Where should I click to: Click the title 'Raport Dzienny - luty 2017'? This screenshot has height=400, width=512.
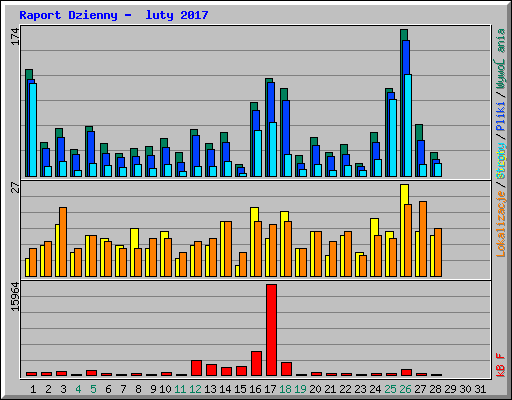pyautogui.click(x=114, y=15)
